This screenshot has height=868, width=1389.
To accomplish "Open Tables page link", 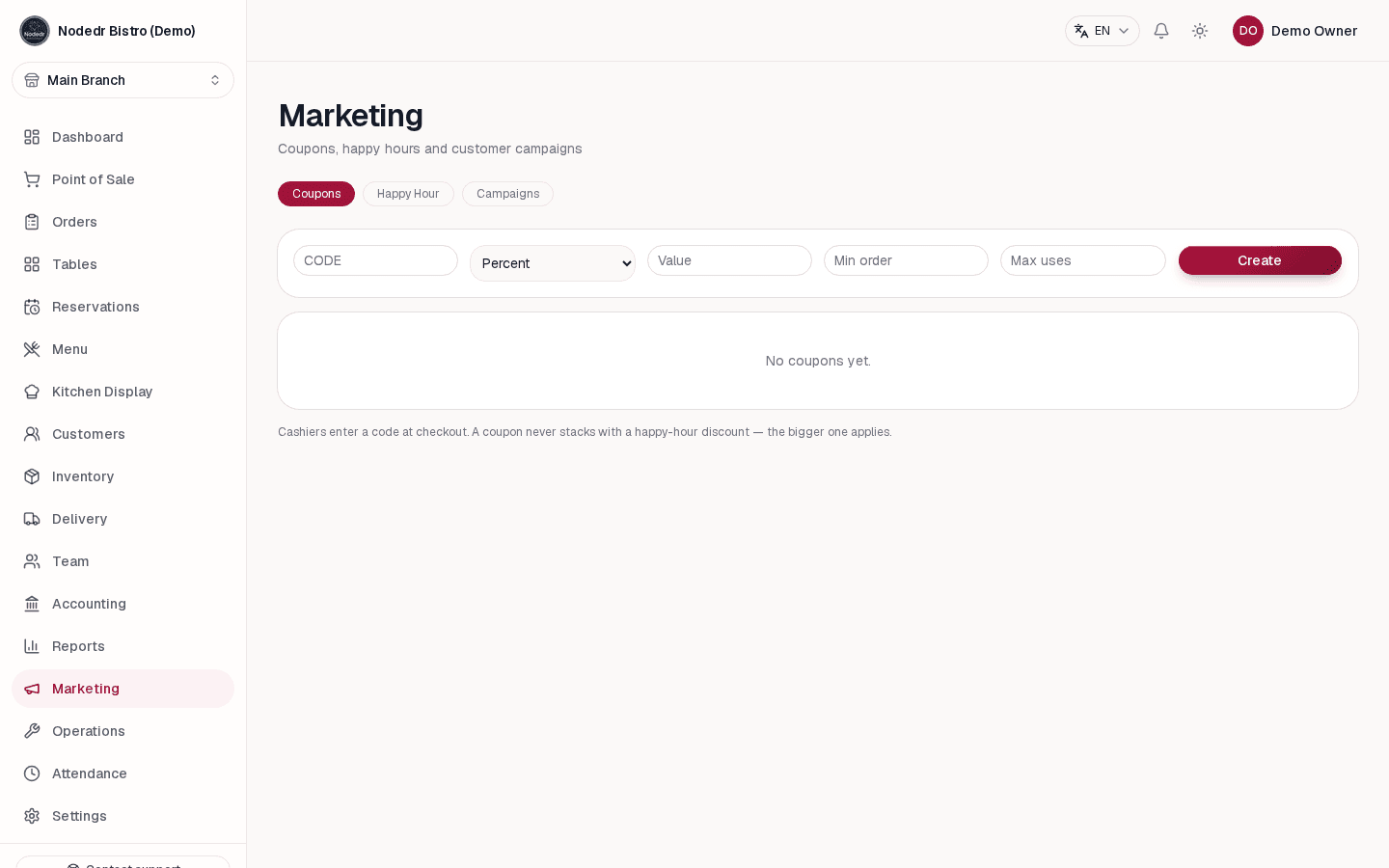I will click(123, 264).
